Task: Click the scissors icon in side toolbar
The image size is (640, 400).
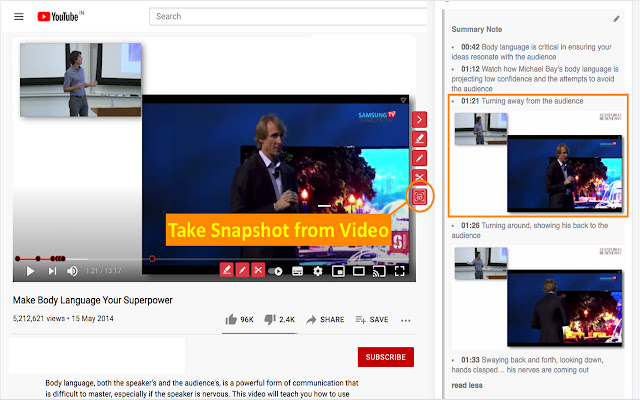Action: coord(420,176)
